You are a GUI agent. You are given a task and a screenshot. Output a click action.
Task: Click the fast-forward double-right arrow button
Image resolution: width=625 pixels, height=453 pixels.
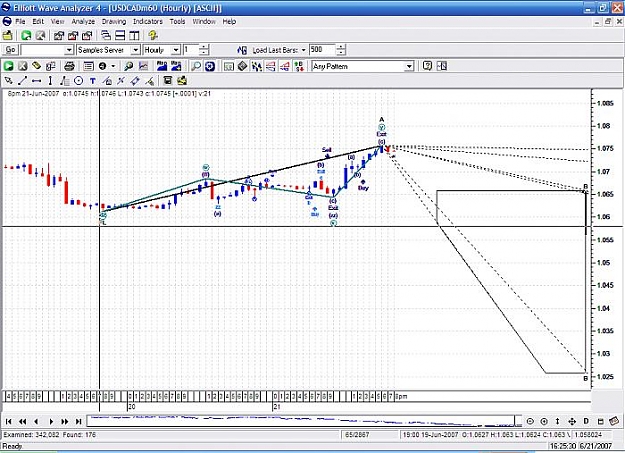pos(65,421)
